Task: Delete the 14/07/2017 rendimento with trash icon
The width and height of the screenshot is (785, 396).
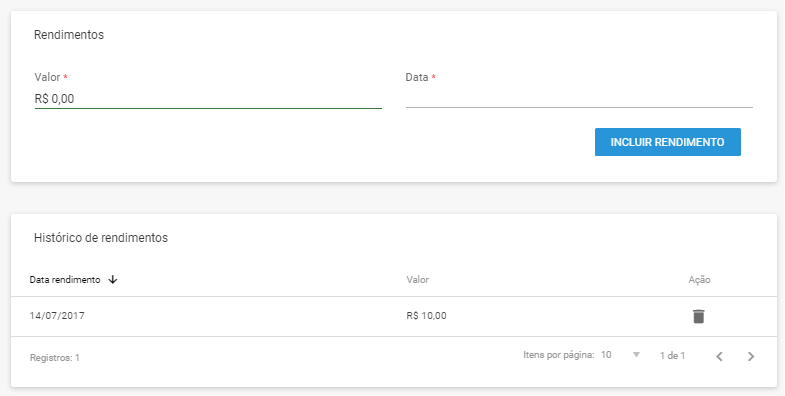Action: (698, 316)
